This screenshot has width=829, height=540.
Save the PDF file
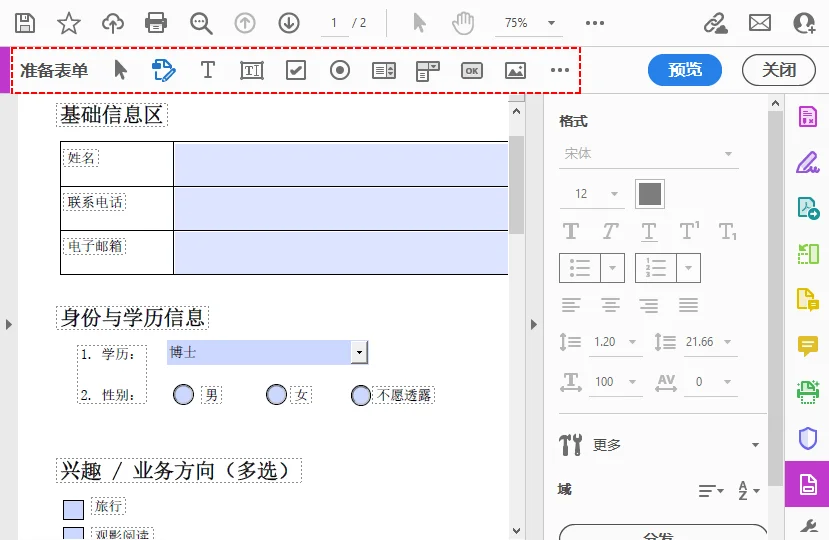point(25,23)
